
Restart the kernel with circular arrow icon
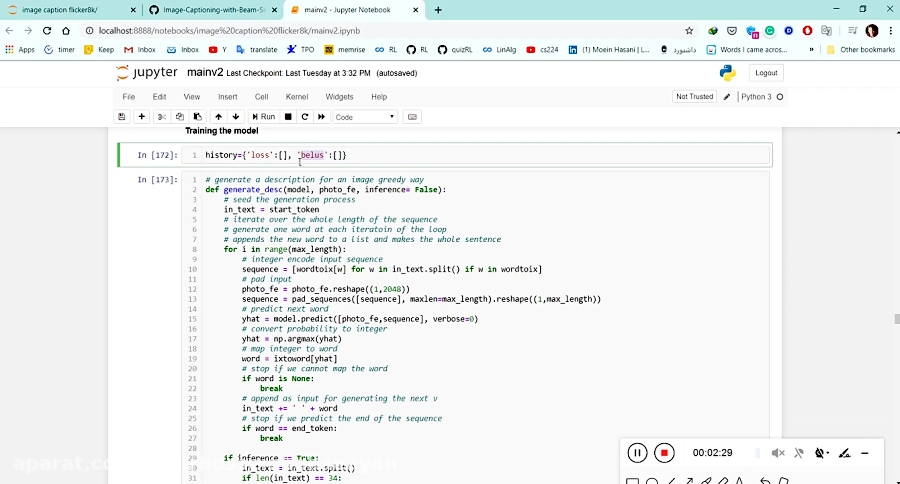tap(305, 117)
